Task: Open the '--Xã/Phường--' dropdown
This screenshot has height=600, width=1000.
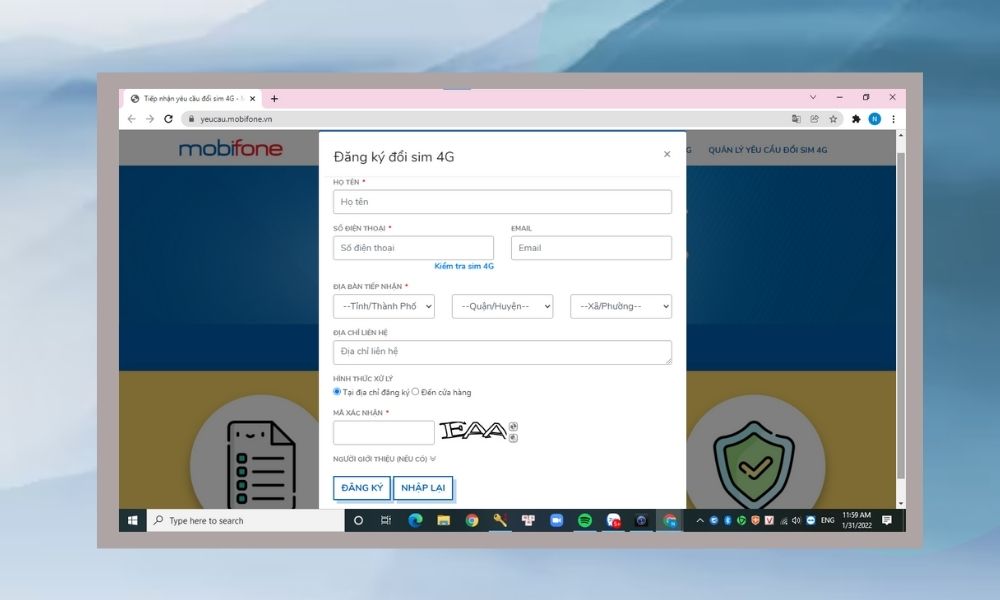Action: pyautogui.click(x=621, y=306)
